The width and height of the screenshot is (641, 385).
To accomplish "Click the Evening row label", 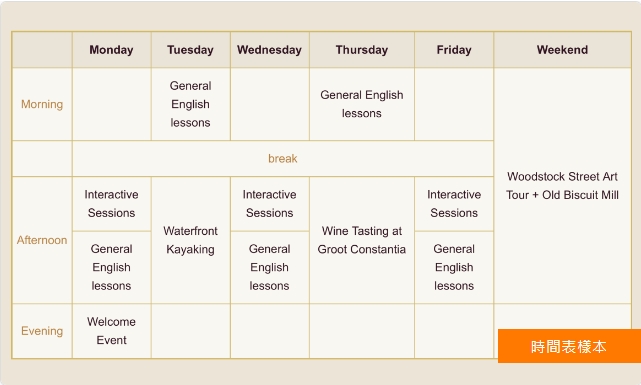I will [42, 331].
